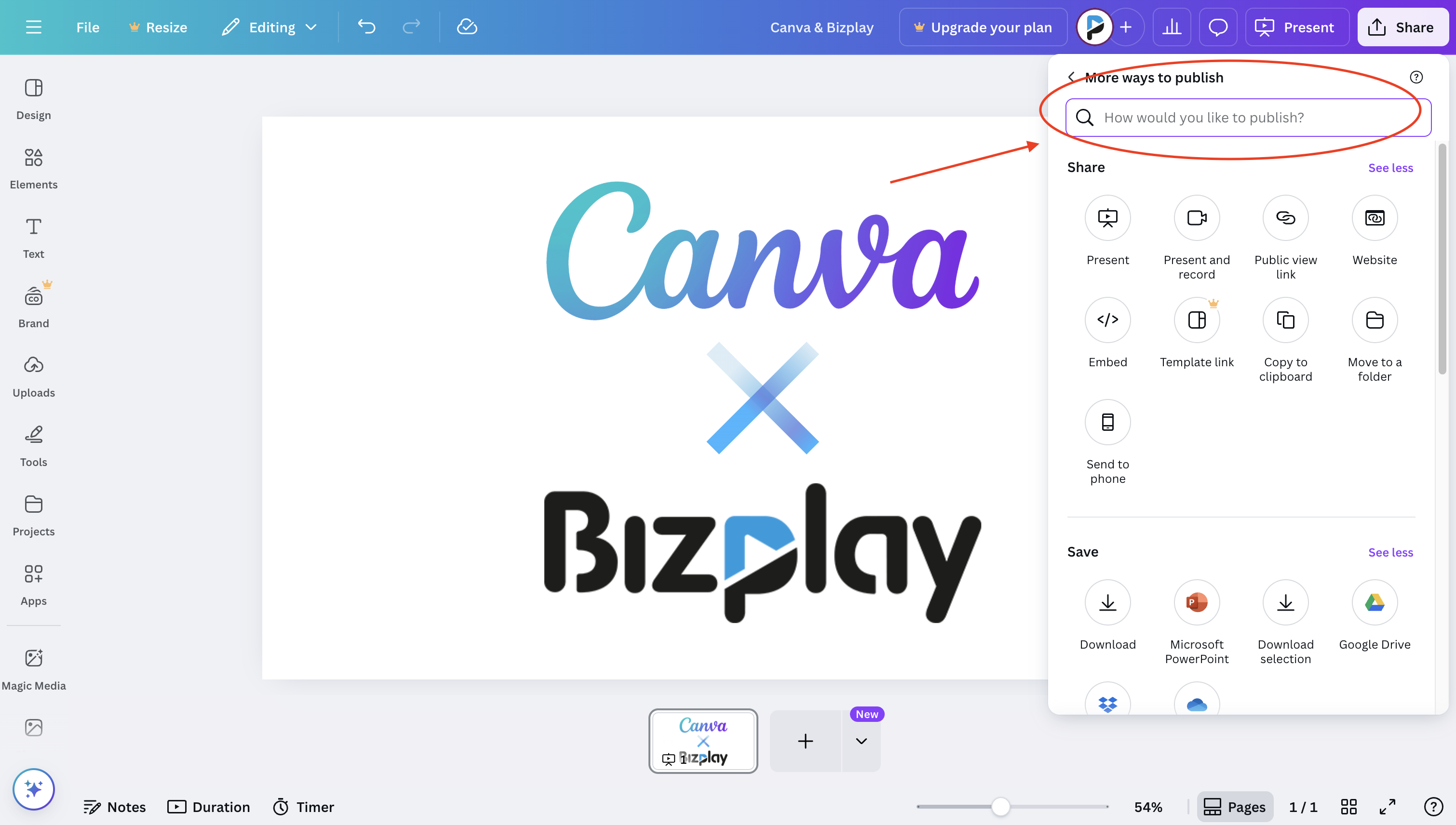Open the Elements sidebar tab

33,169
